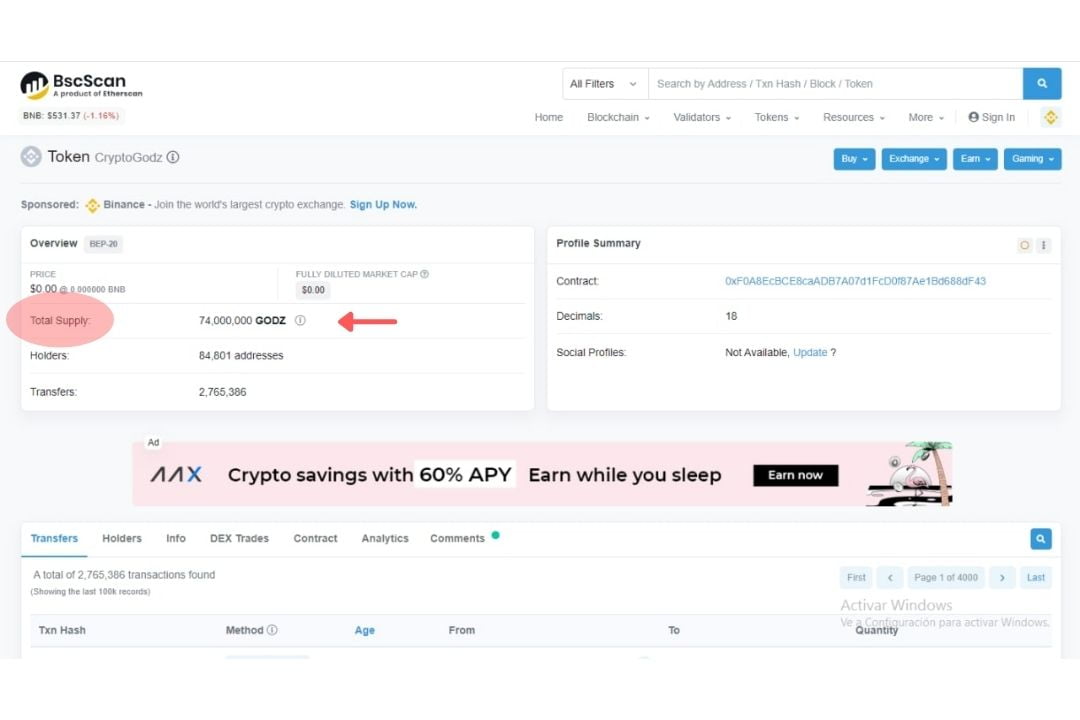This screenshot has height=720, width=1080.
Task: Click the info icon next to CryptoGodz
Action: [x=173, y=157]
